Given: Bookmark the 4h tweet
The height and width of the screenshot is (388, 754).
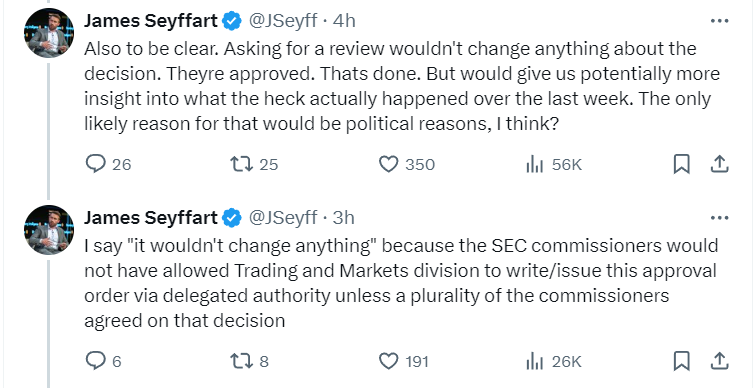Looking at the screenshot, I should click(x=681, y=164).
